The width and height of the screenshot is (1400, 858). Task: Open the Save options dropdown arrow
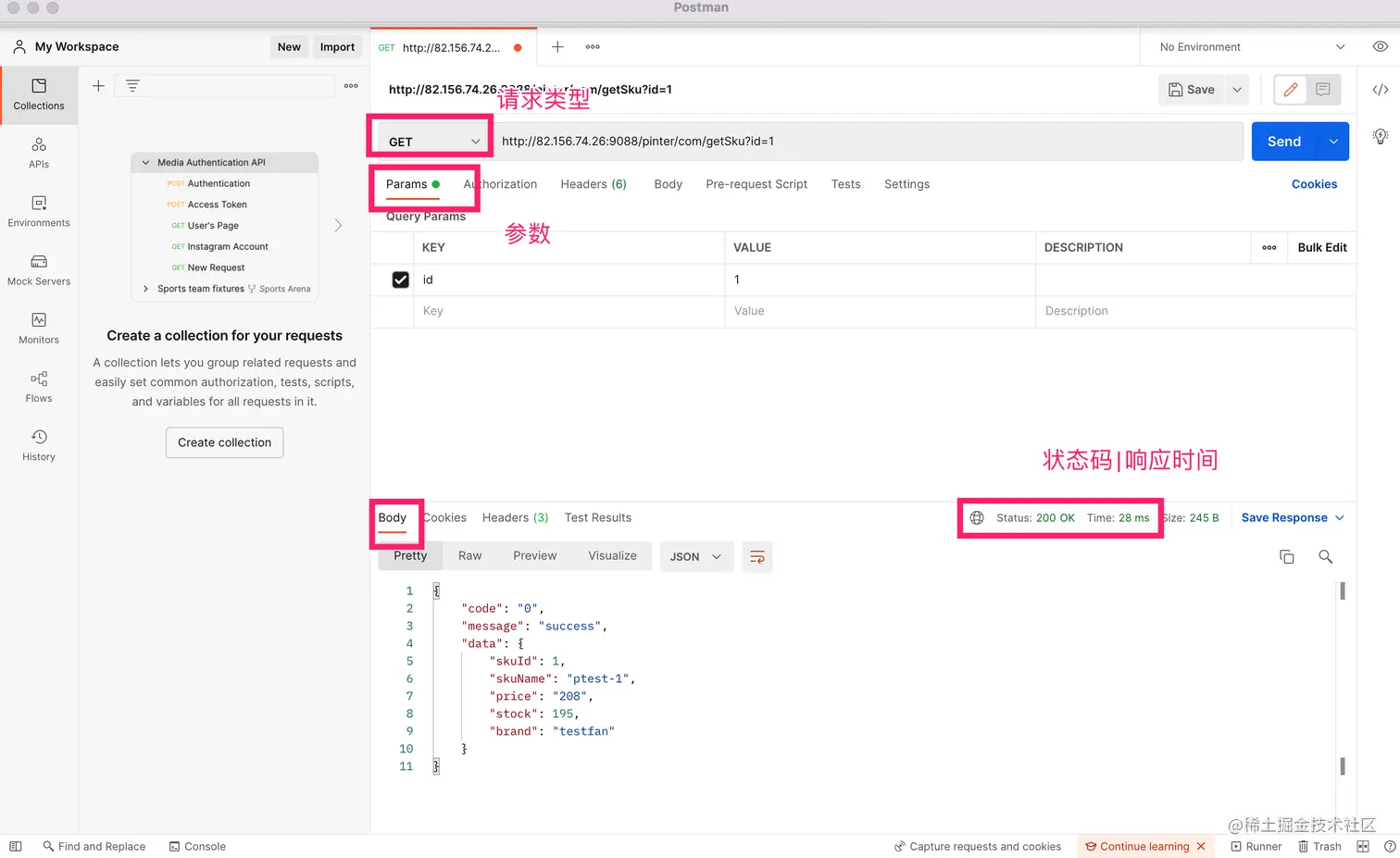tap(1236, 90)
